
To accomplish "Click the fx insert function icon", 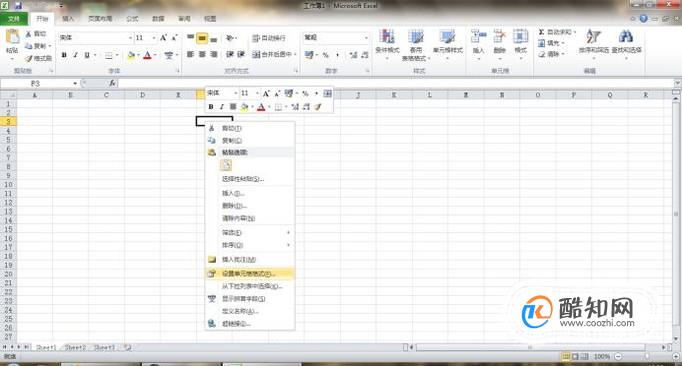I will (x=112, y=83).
